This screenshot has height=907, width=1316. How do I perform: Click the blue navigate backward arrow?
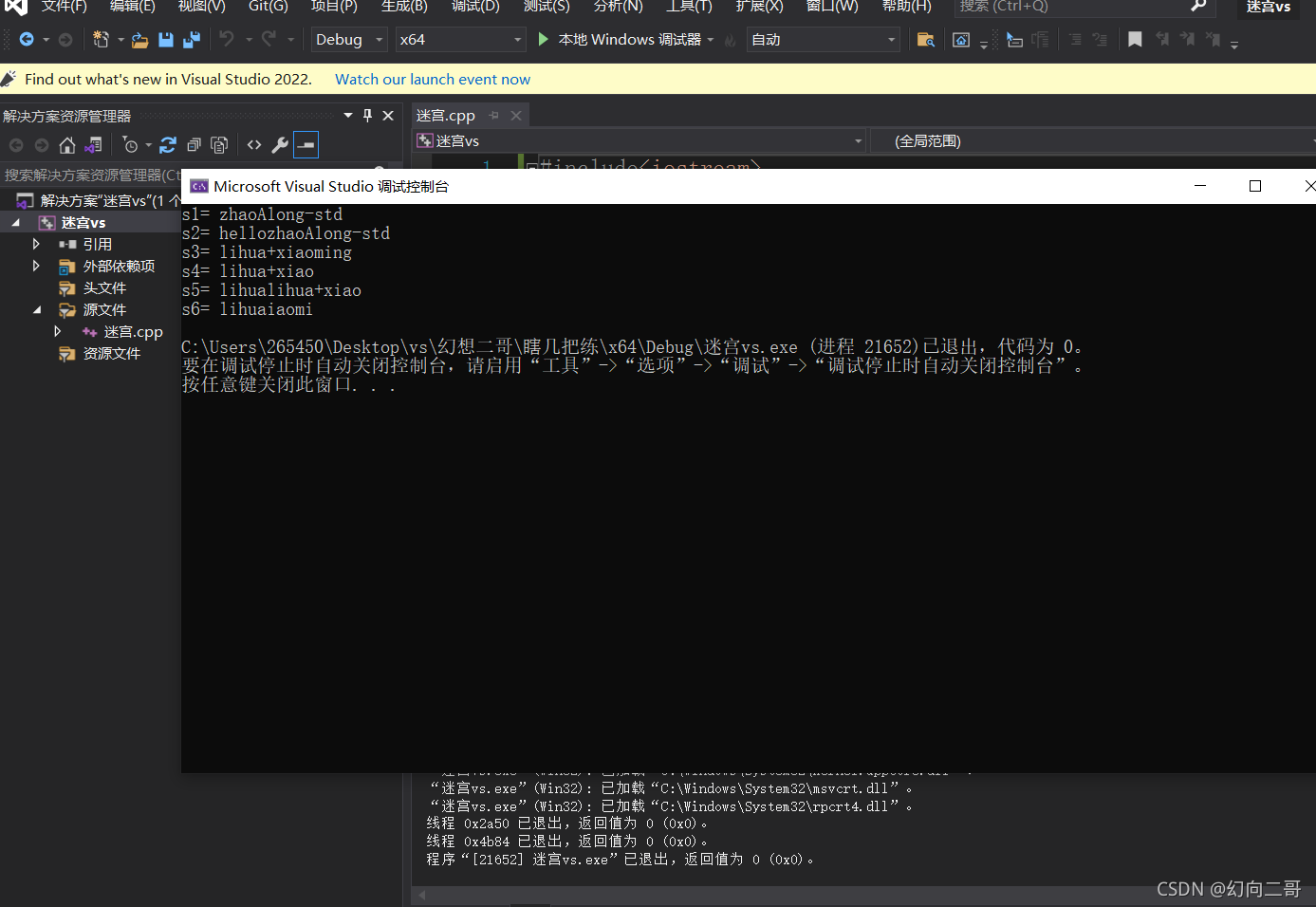(x=26, y=40)
